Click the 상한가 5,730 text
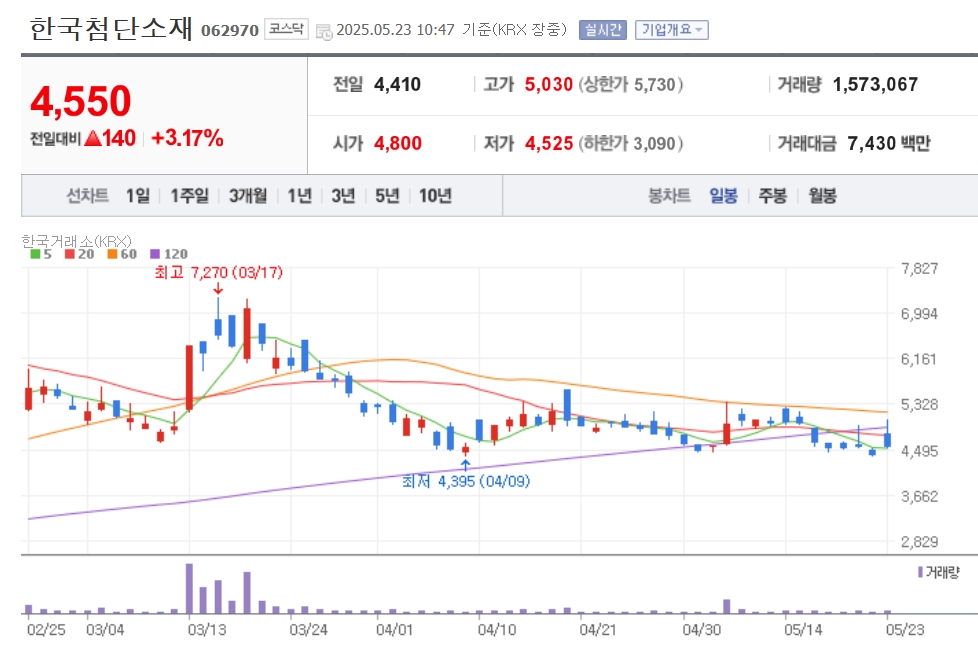Screen dimensions: 978x655 click(631, 84)
